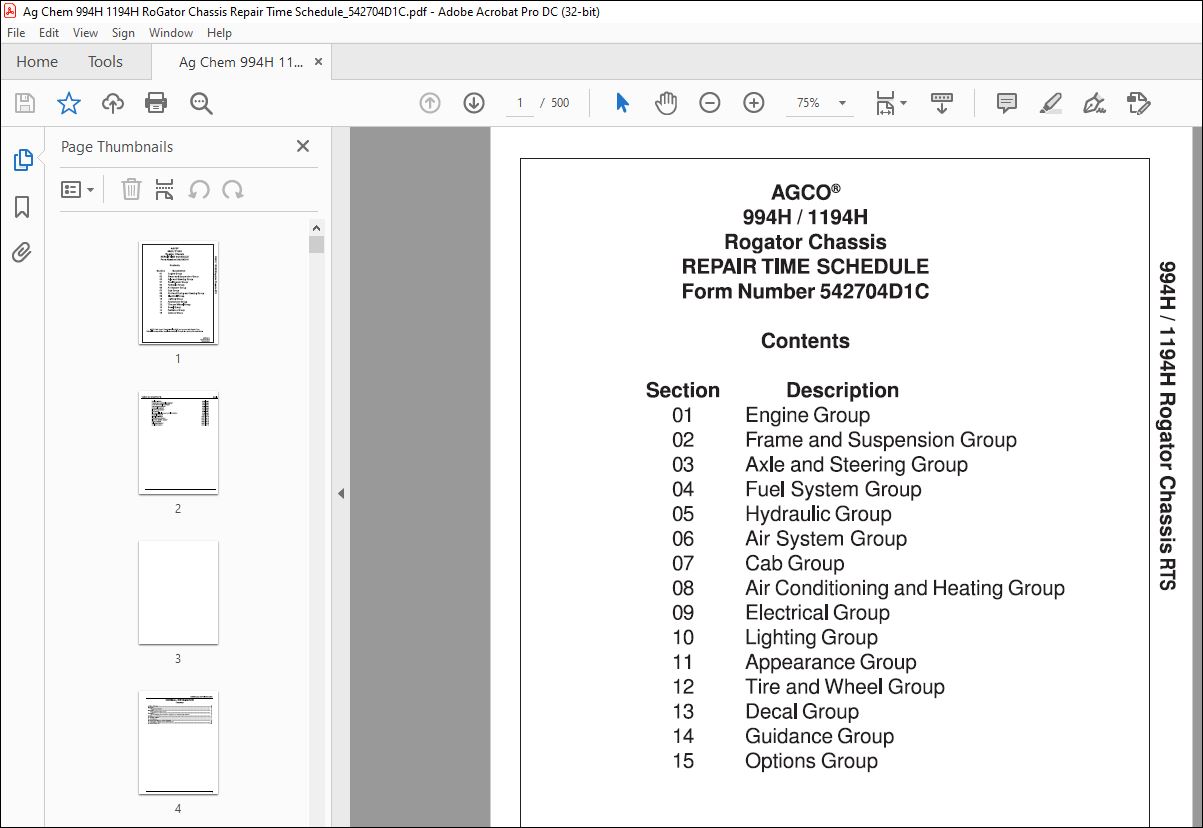Select the highlight text pen tool
The height and width of the screenshot is (828, 1203).
[x=1051, y=103]
